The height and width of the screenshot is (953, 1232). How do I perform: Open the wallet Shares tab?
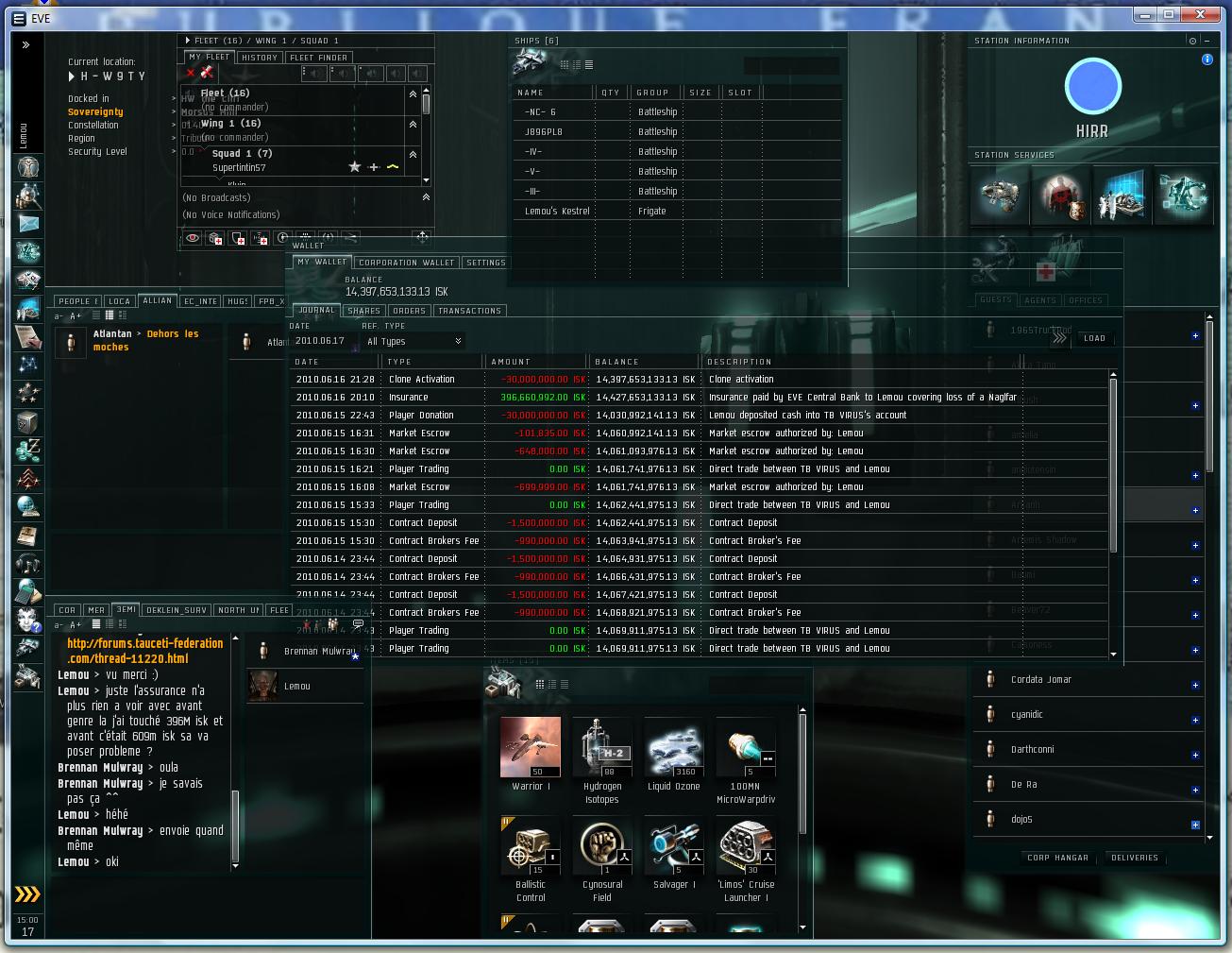(x=364, y=311)
